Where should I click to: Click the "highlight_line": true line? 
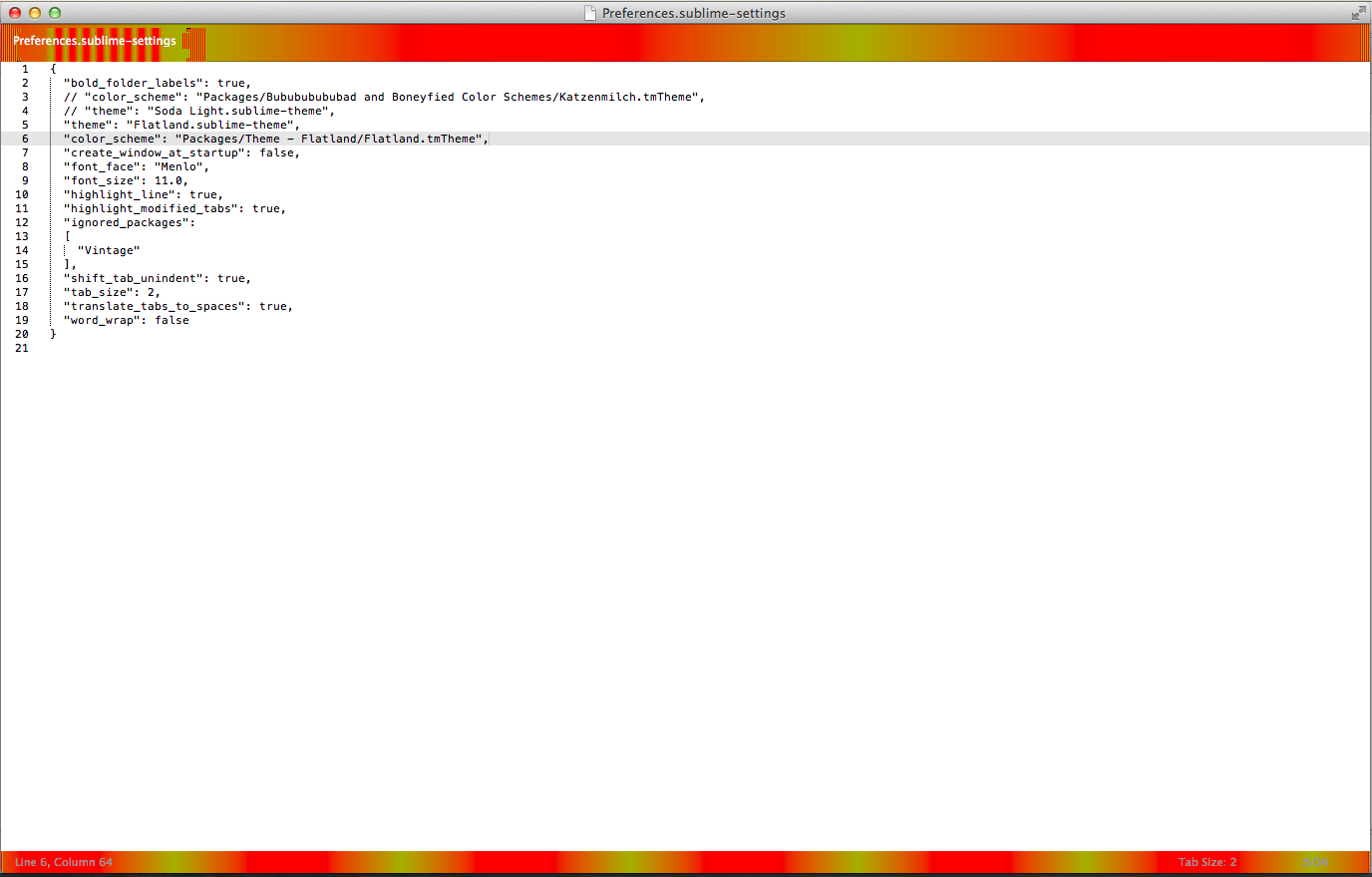(x=144, y=195)
